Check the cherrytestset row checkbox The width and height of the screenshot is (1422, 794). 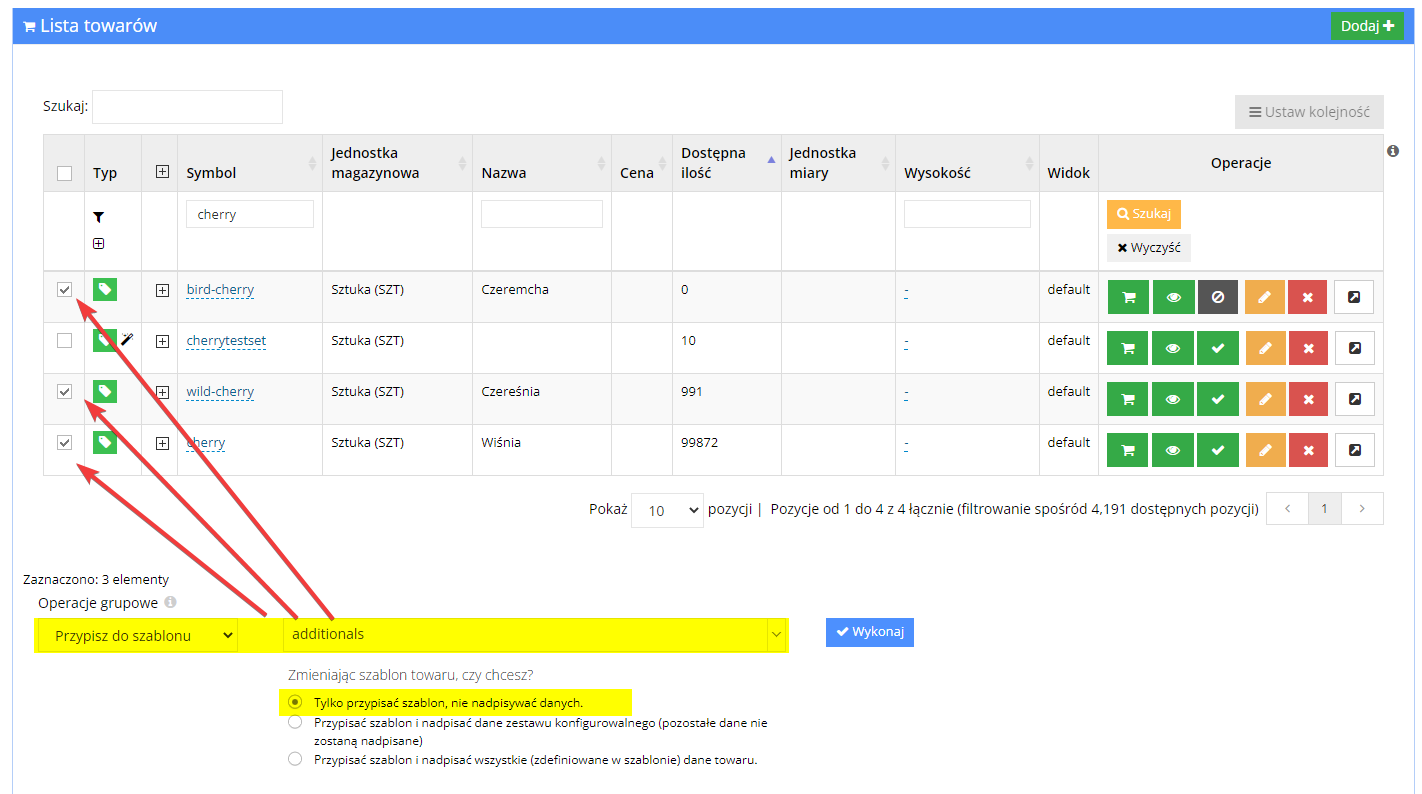point(65,340)
